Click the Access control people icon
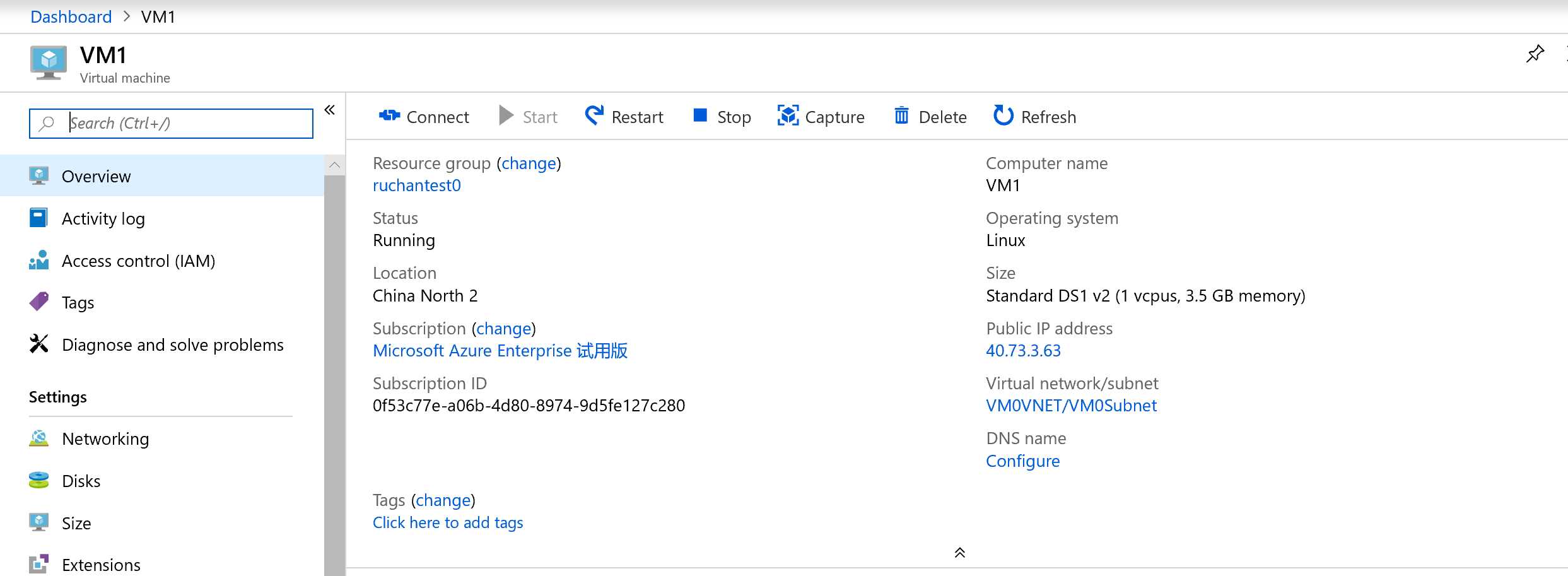Screen dimensions: 1568x576 [39, 260]
